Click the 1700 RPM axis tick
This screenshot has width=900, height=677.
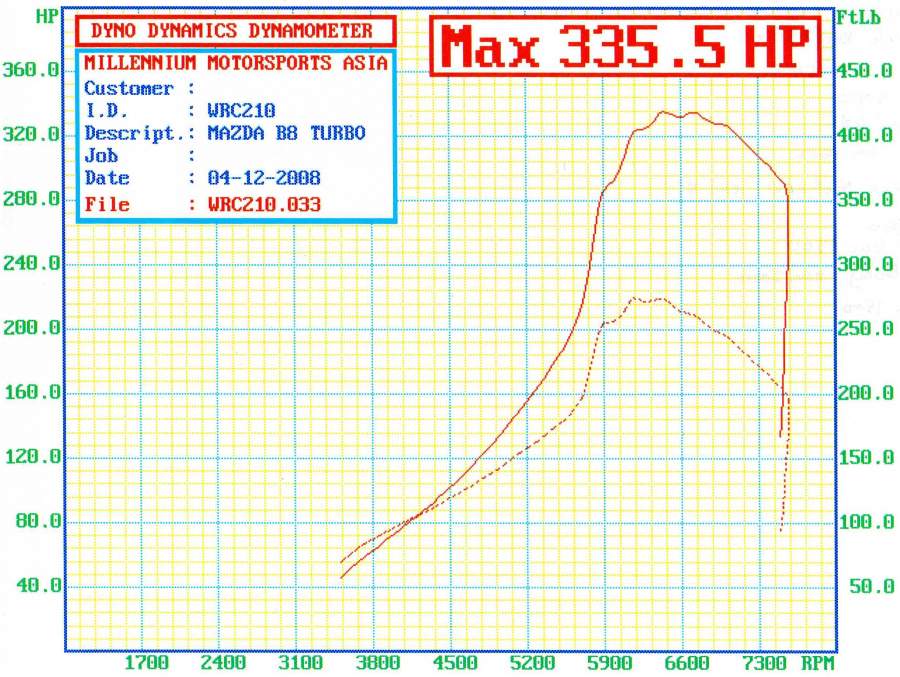(146, 662)
